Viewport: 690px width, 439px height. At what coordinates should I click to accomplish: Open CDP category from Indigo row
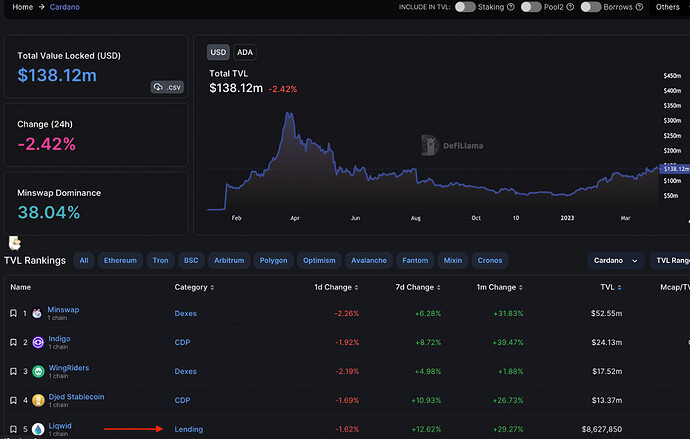tap(182, 342)
